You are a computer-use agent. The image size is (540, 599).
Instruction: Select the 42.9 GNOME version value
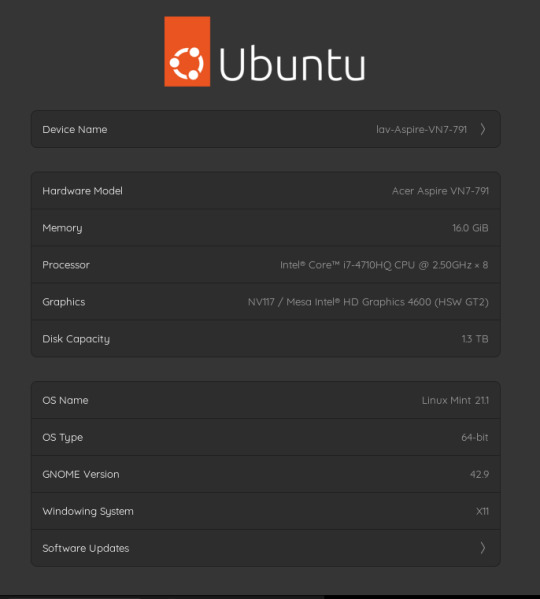(479, 474)
